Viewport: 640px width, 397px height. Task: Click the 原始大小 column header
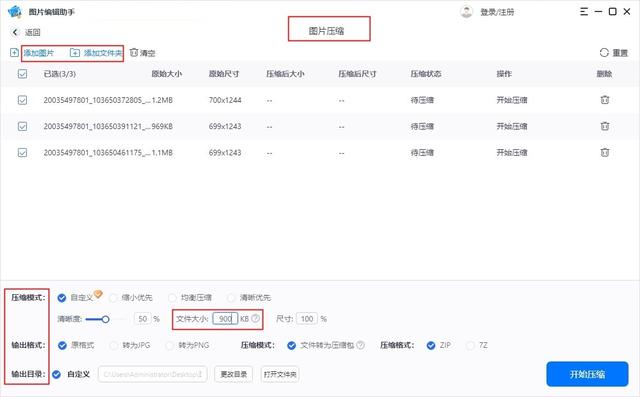tap(167, 74)
